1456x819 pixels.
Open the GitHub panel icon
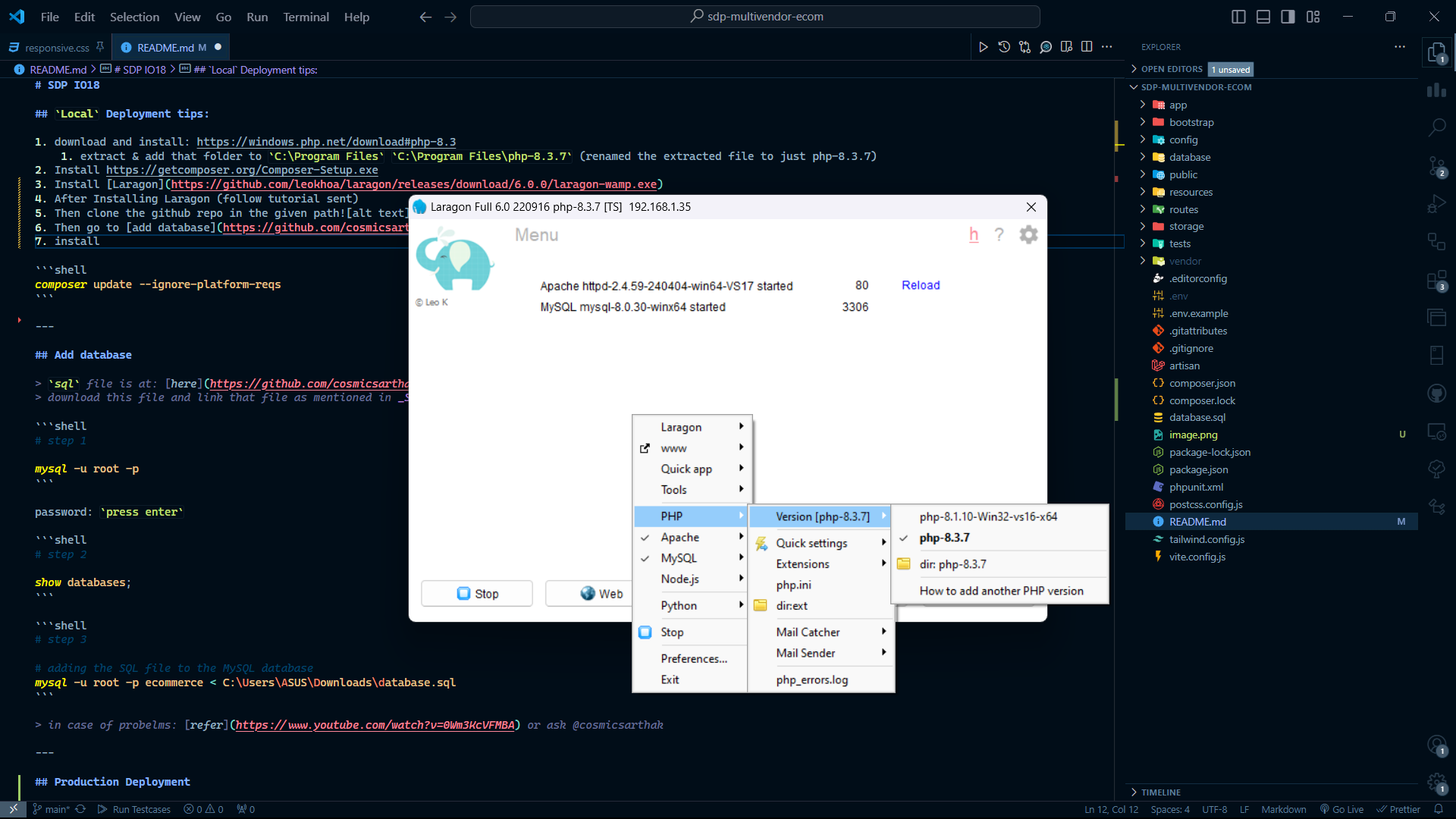coord(1436,394)
